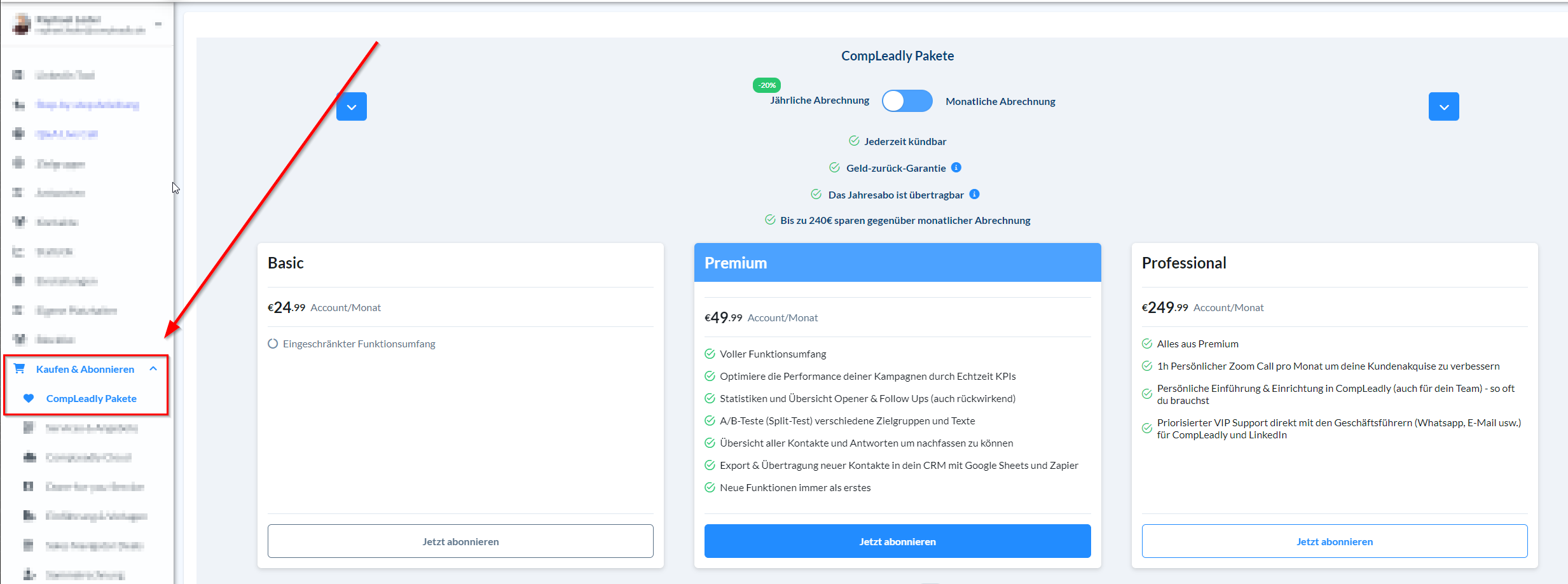
Task: Open Kaufen & Abonnieren menu item
Action: (85, 369)
